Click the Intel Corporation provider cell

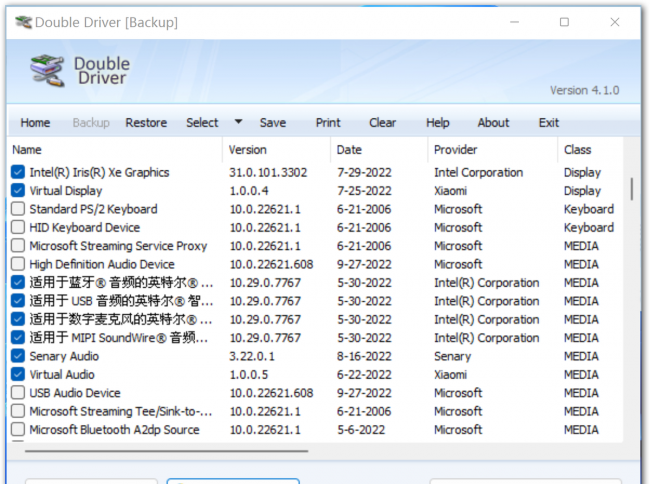pyautogui.click(x=478, y=172)
